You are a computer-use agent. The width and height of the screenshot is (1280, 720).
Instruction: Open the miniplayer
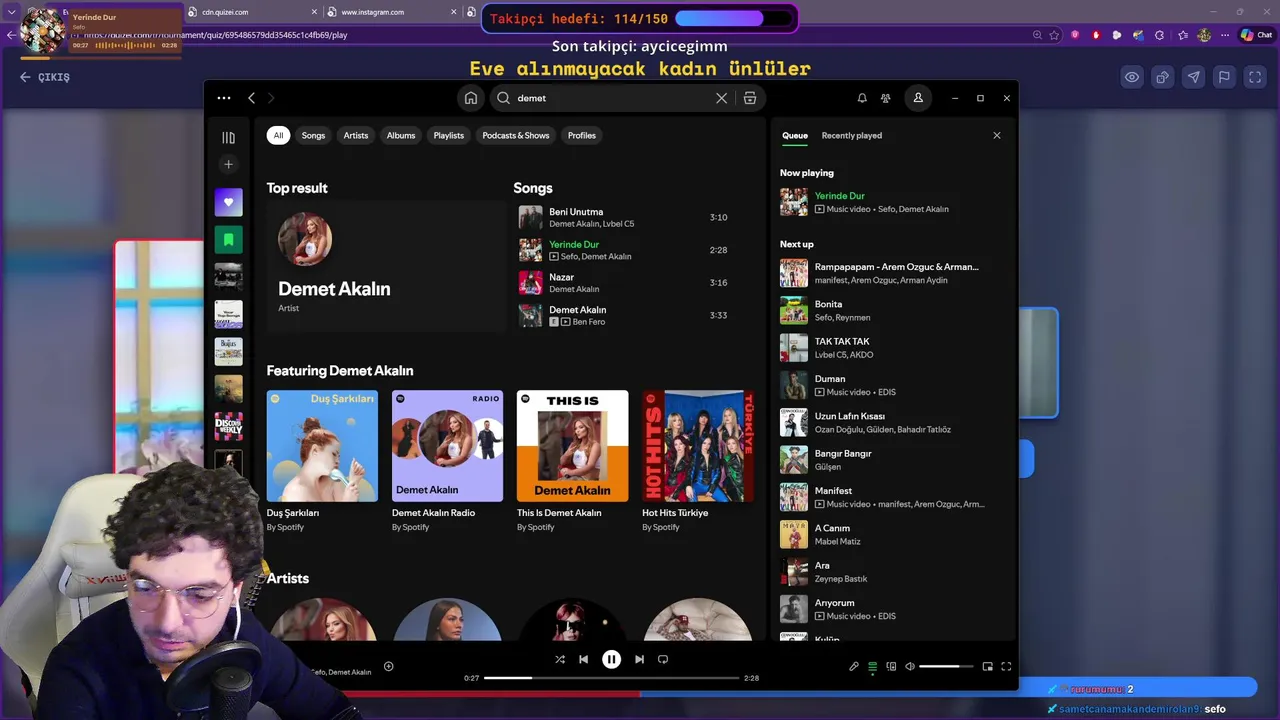tap(988, 666)
